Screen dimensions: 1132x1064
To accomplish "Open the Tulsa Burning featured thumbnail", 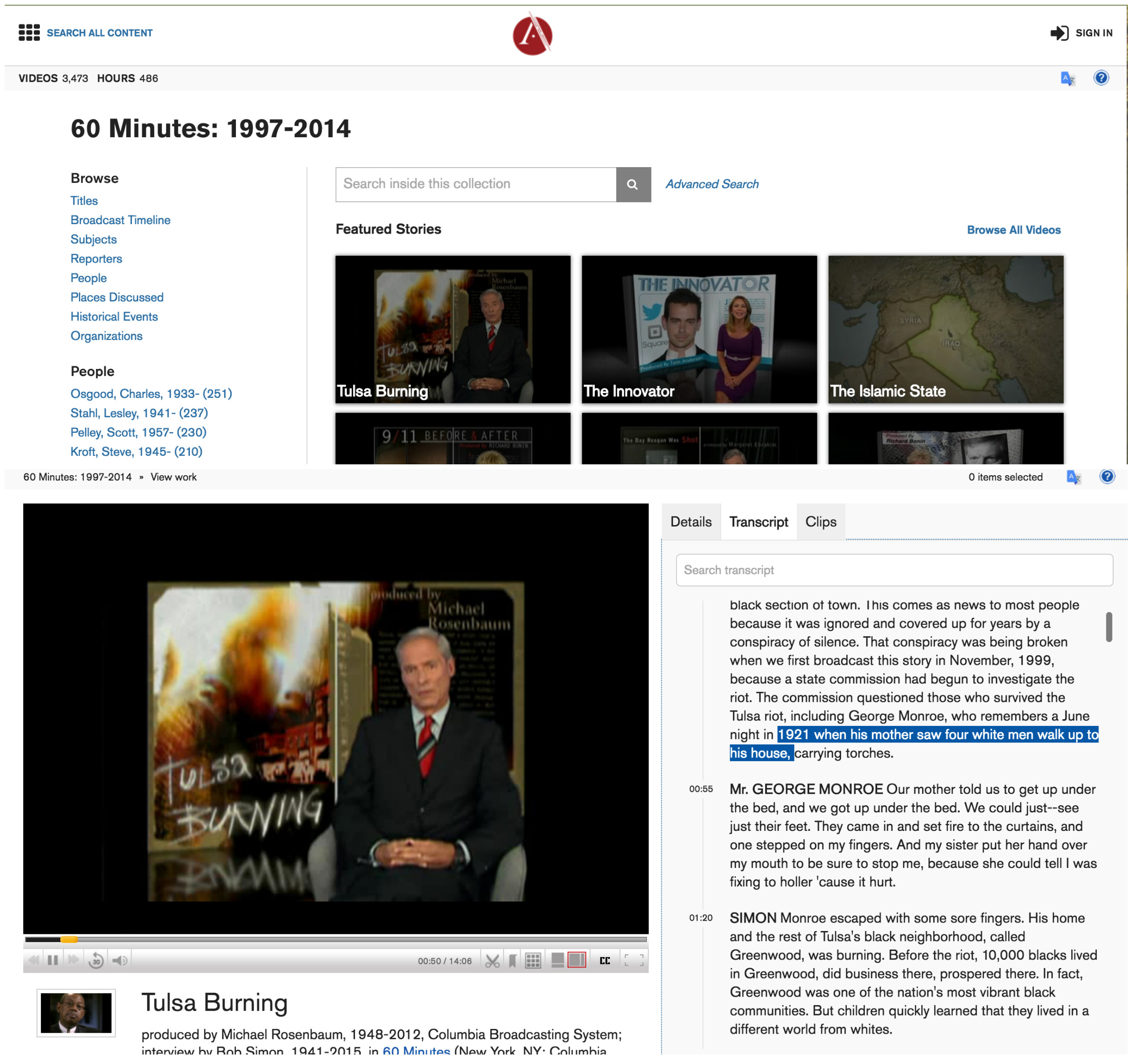I will 453,329.
